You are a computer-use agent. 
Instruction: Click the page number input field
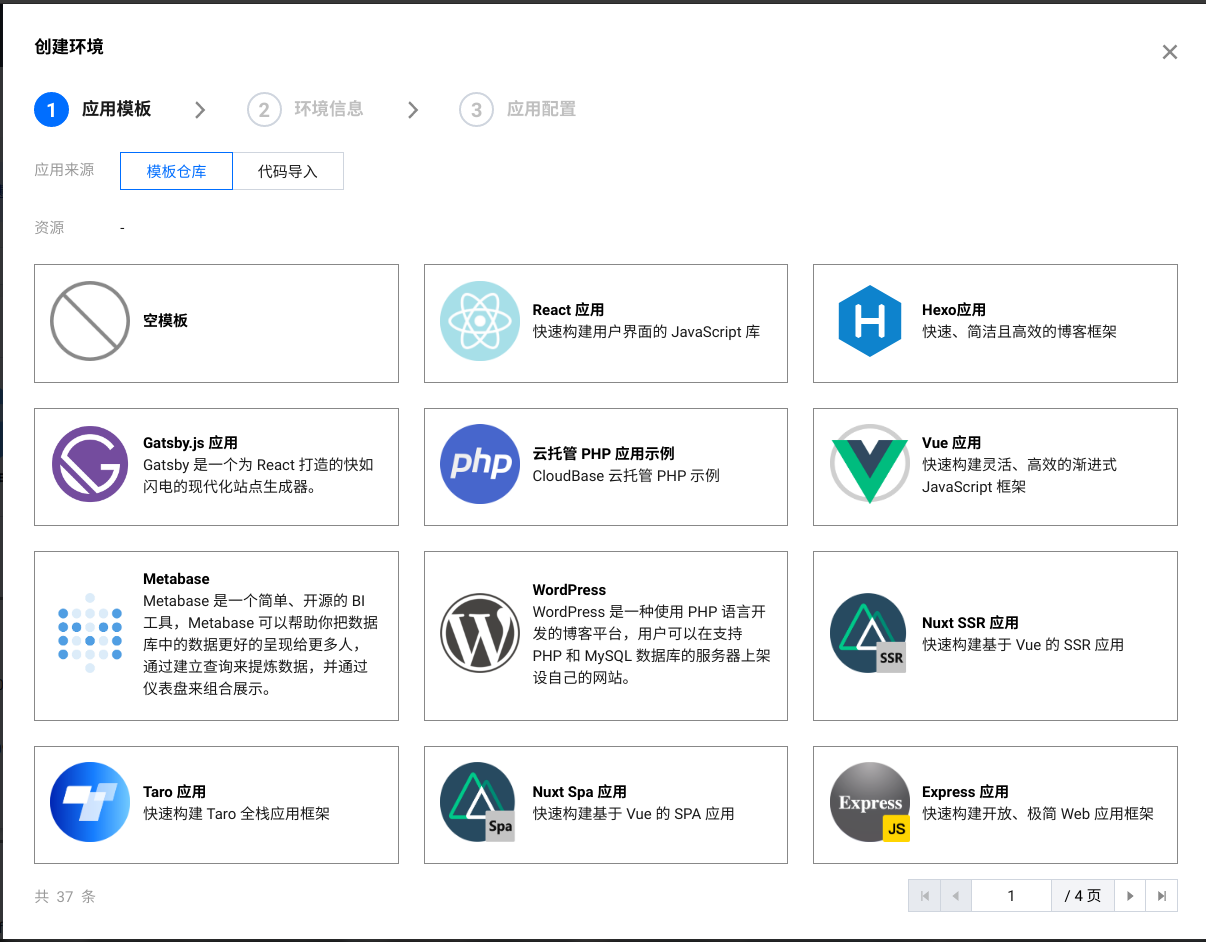(x=1011, y=896)
